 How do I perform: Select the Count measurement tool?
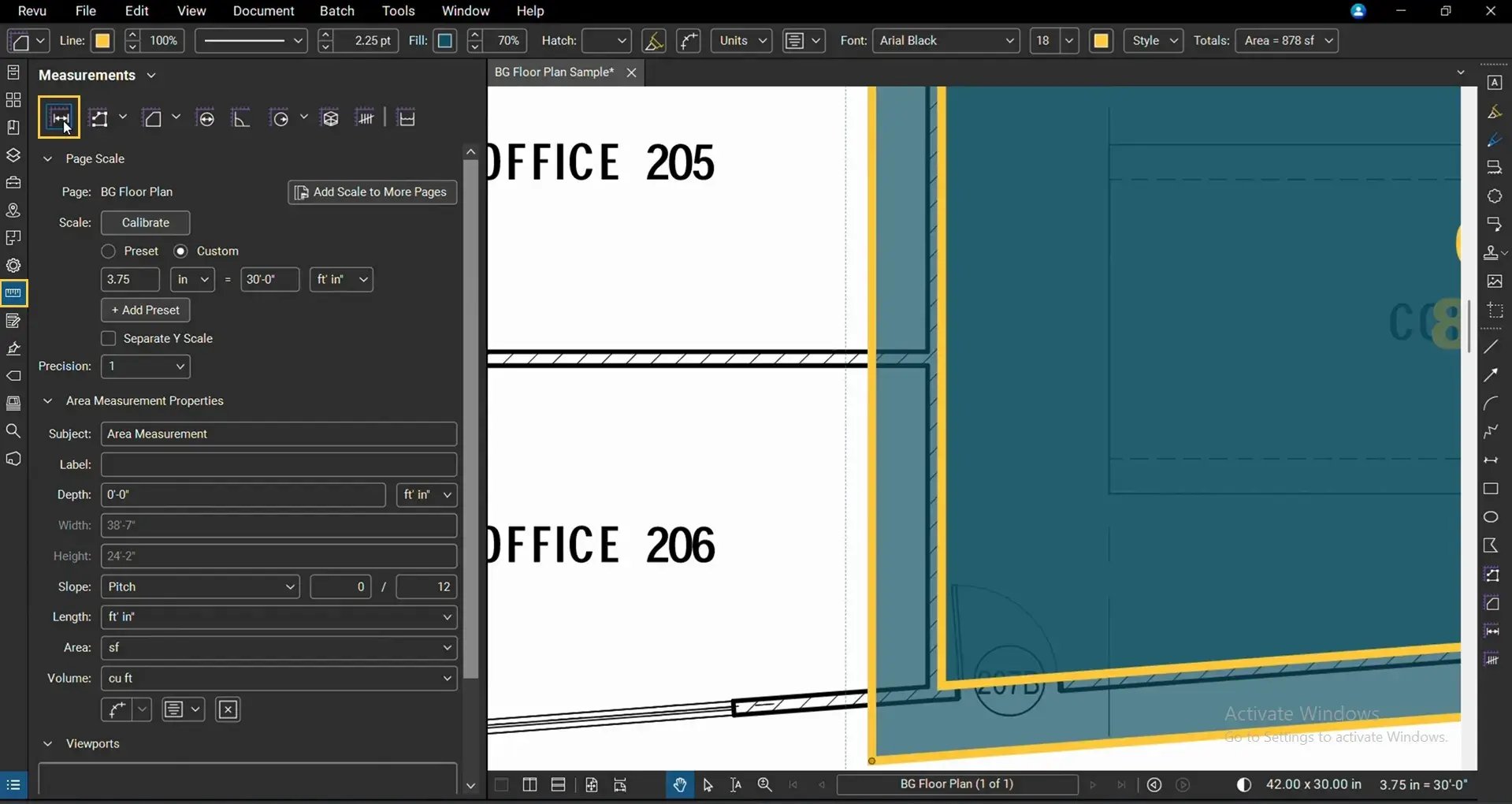[x=366, y=118]
